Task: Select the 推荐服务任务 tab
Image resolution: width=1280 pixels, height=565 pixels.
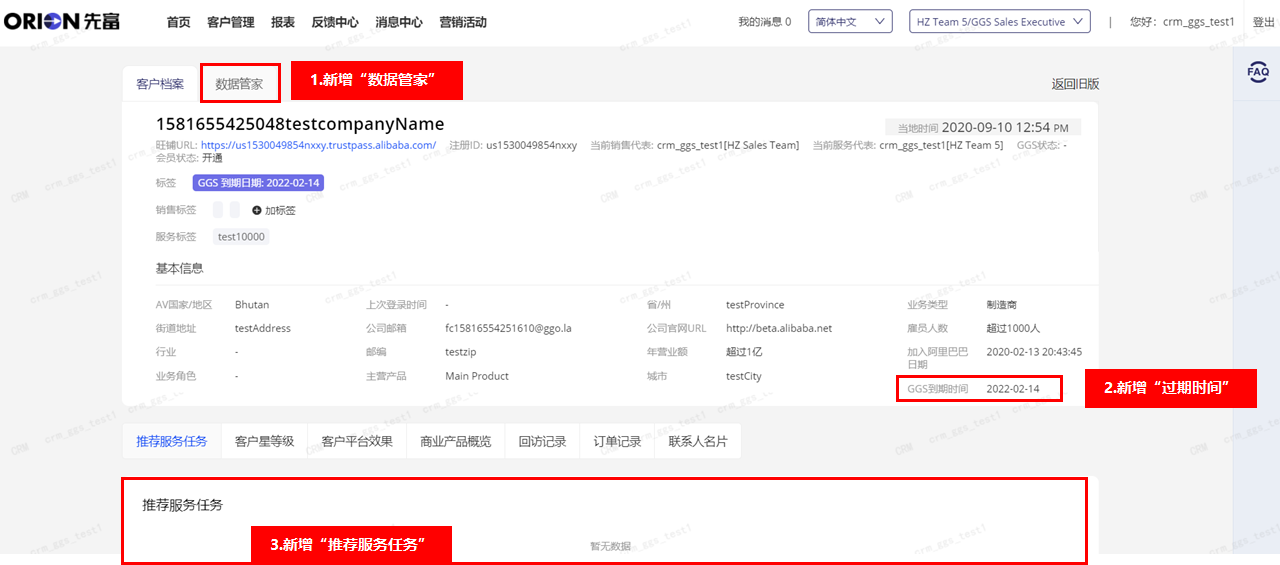Action: 172,441
